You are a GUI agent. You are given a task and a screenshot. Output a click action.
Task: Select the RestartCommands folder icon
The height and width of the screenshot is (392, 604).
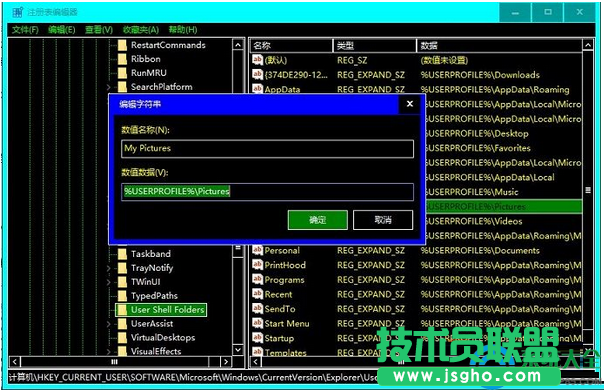(122, 45)
